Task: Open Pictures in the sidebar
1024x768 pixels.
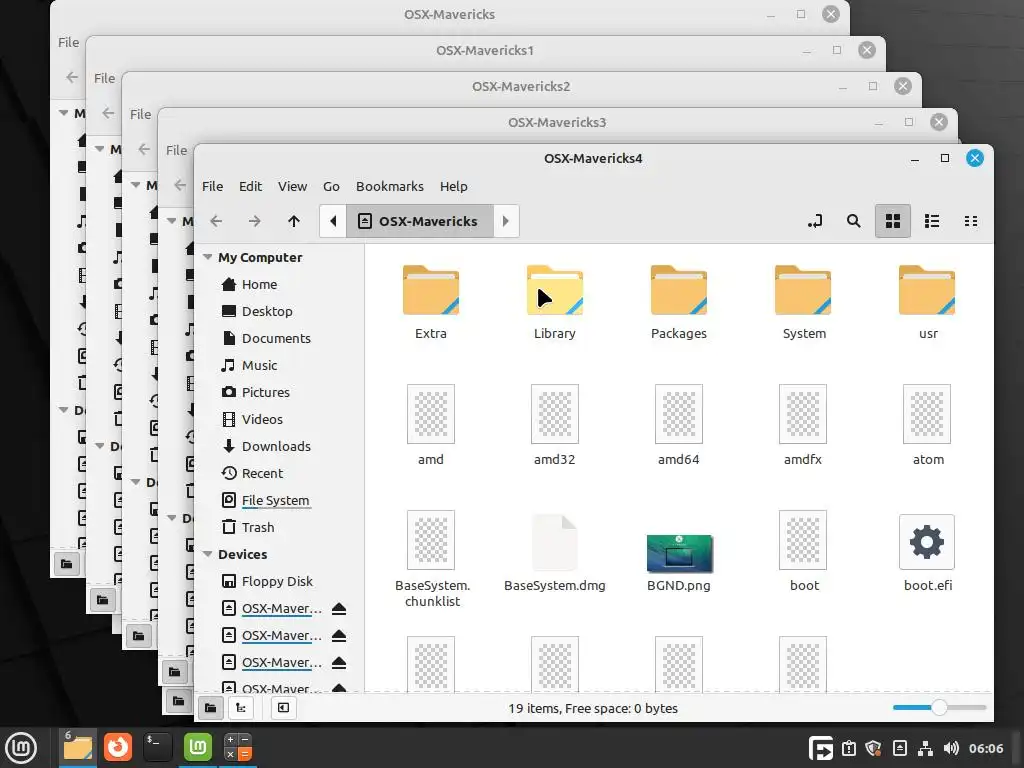Action: 265,392
